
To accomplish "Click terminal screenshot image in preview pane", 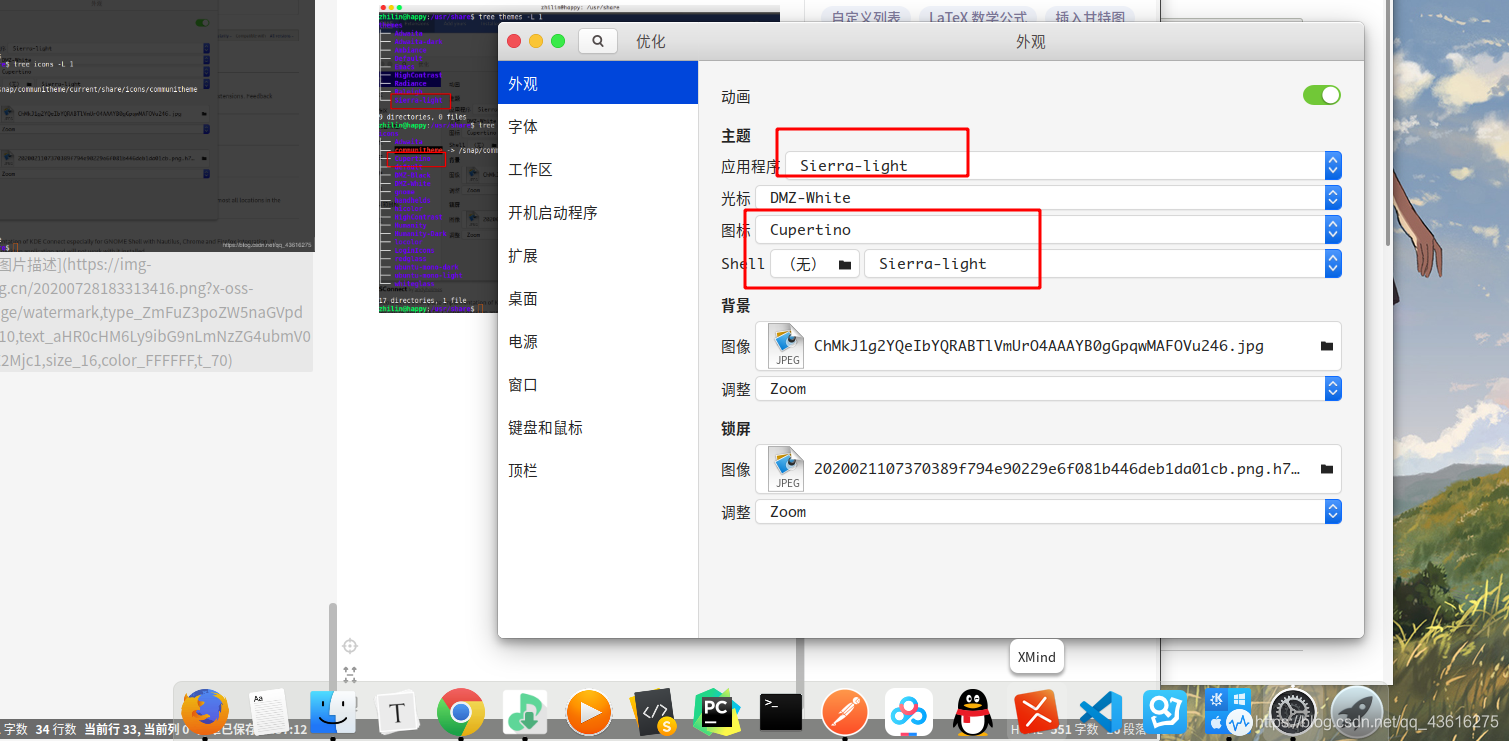I will (x=438, y=158).
